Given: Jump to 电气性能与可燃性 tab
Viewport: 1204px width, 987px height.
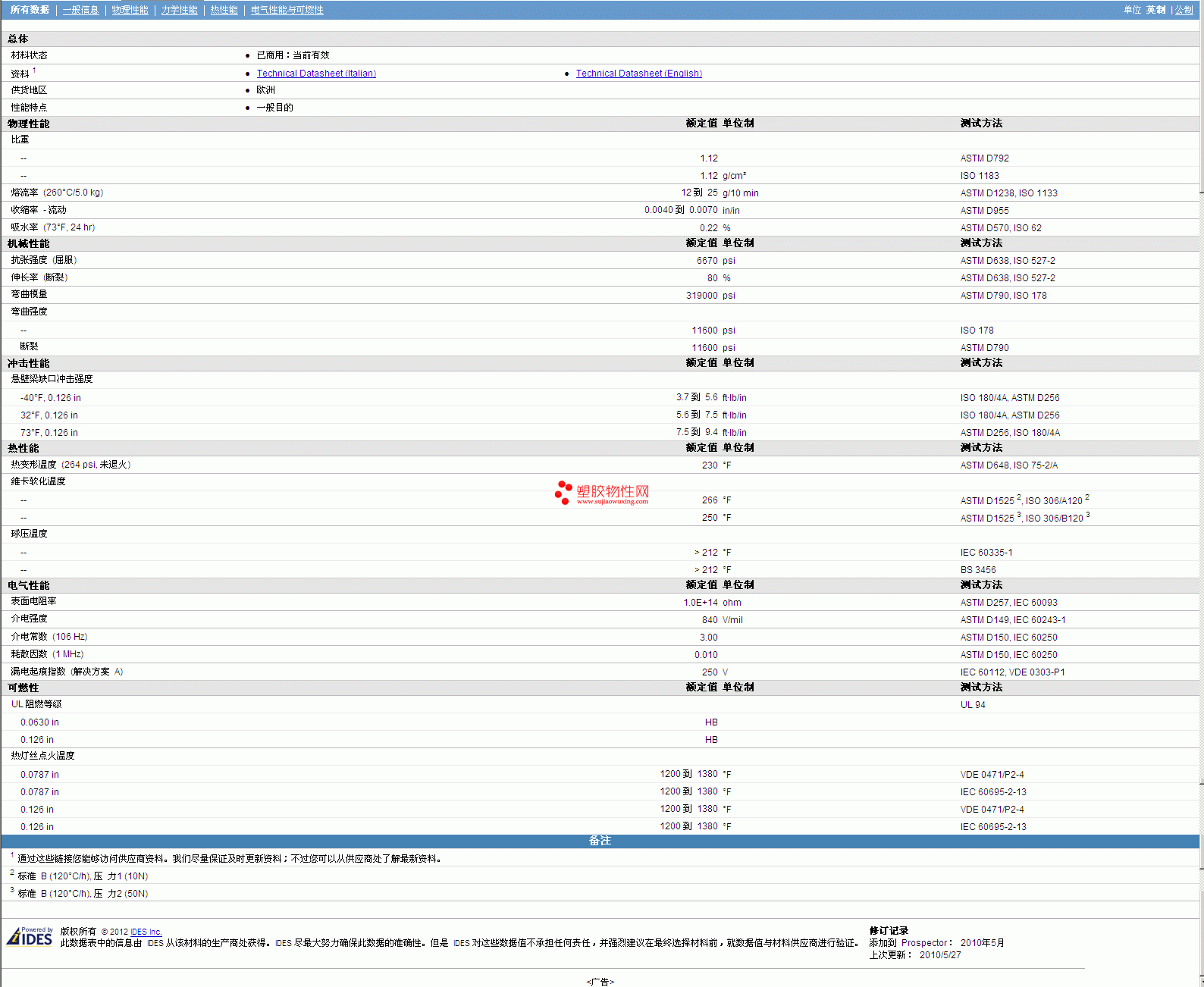Looking at the screenshot, I should [x=287, y=10].
